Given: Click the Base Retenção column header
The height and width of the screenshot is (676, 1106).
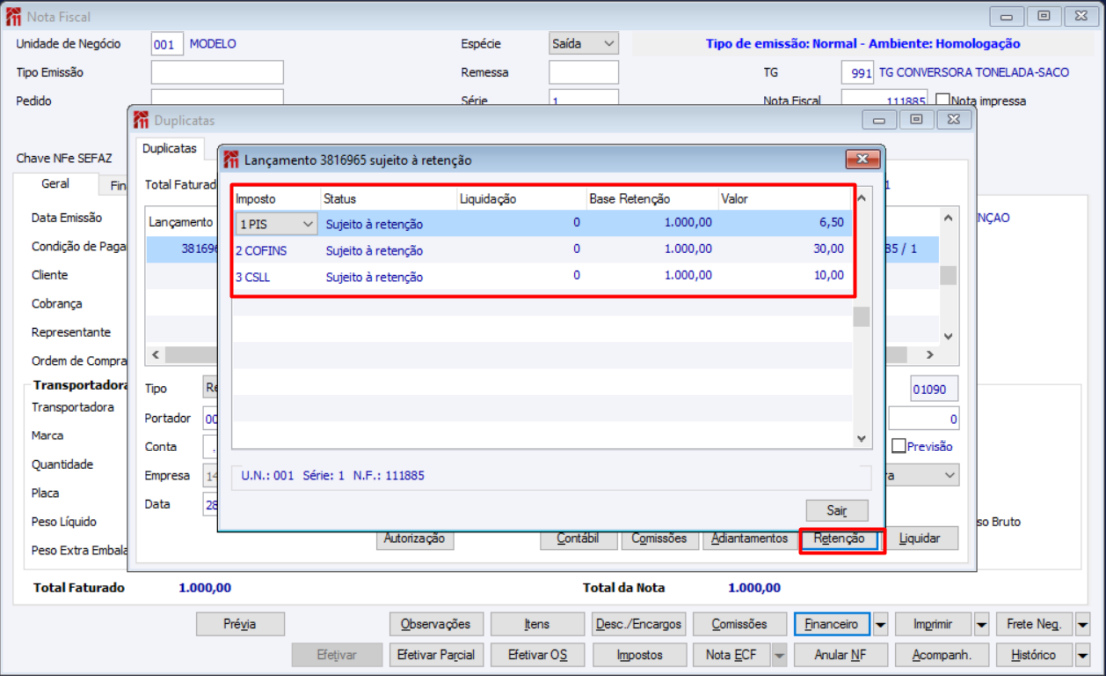Looking at the screenshot, I should [x=652, y=199].
